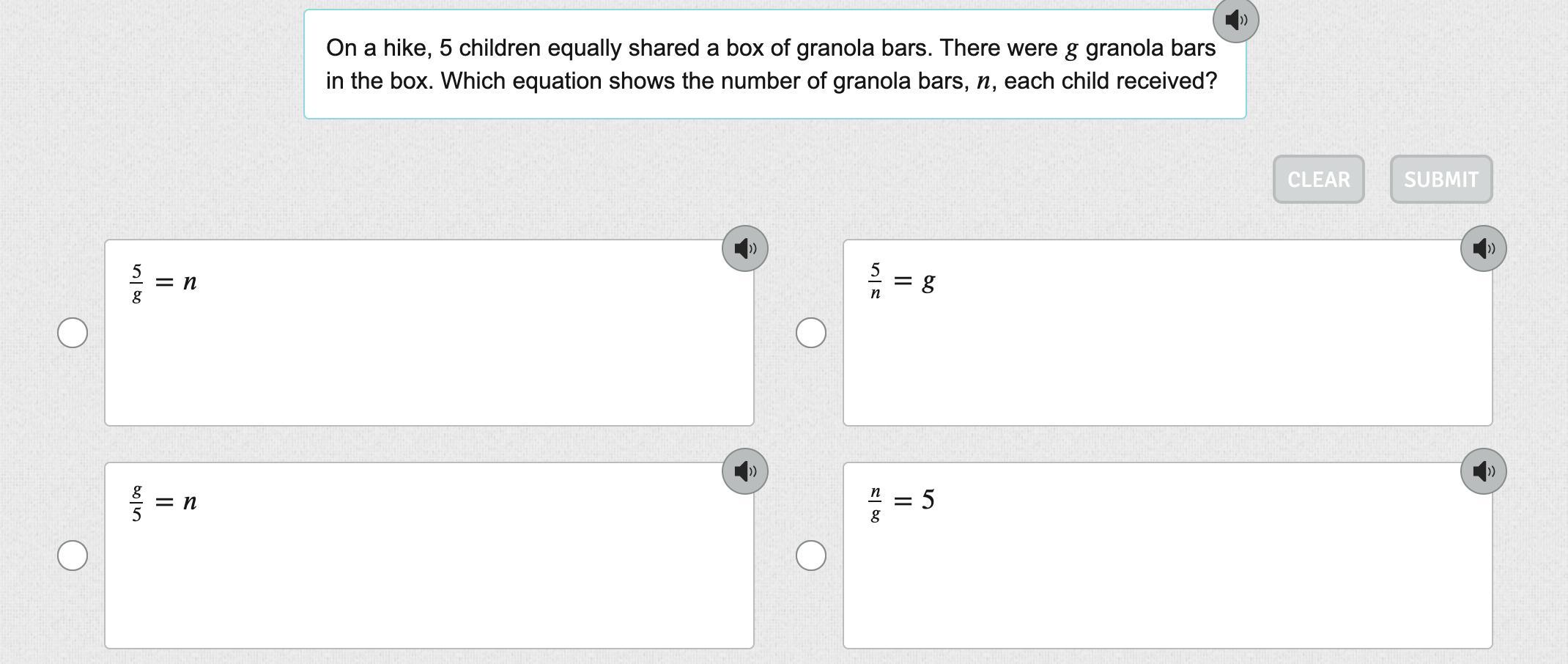Play audio for the n/g = 5 answer
The image size is (1568, 664).
(1483, 471)
